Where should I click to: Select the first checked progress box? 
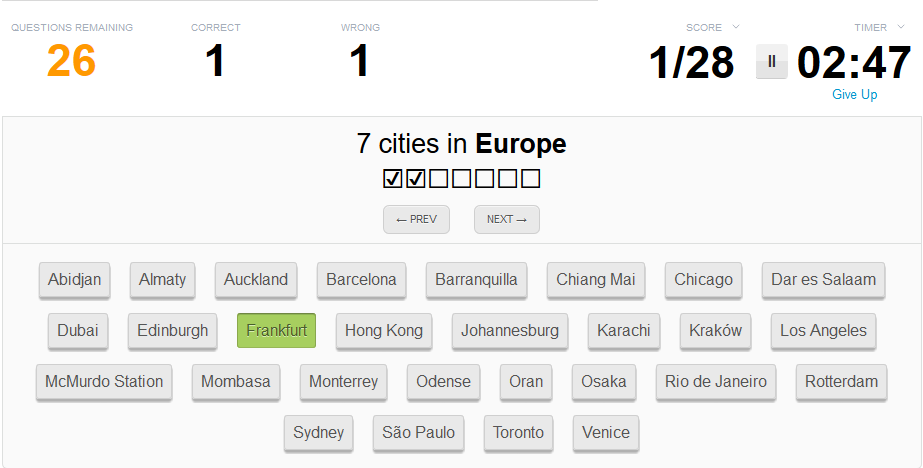point(393,178)
